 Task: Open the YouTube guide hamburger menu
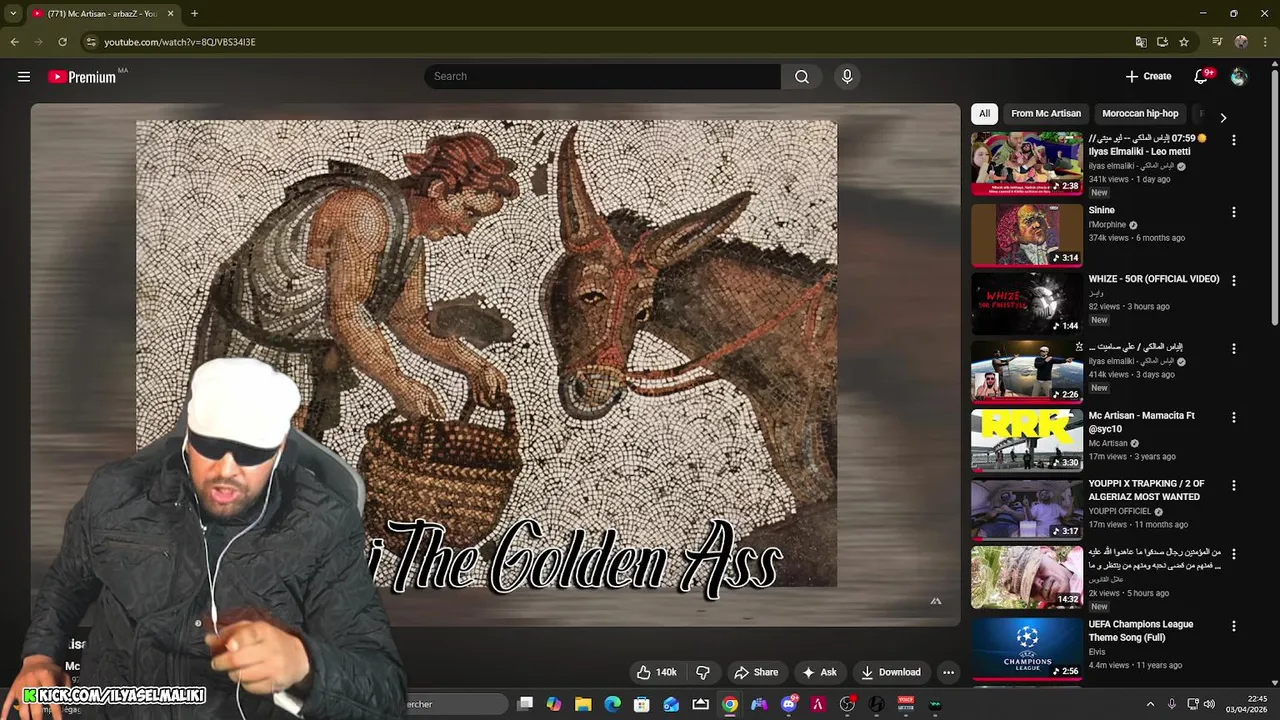(24, 77)
